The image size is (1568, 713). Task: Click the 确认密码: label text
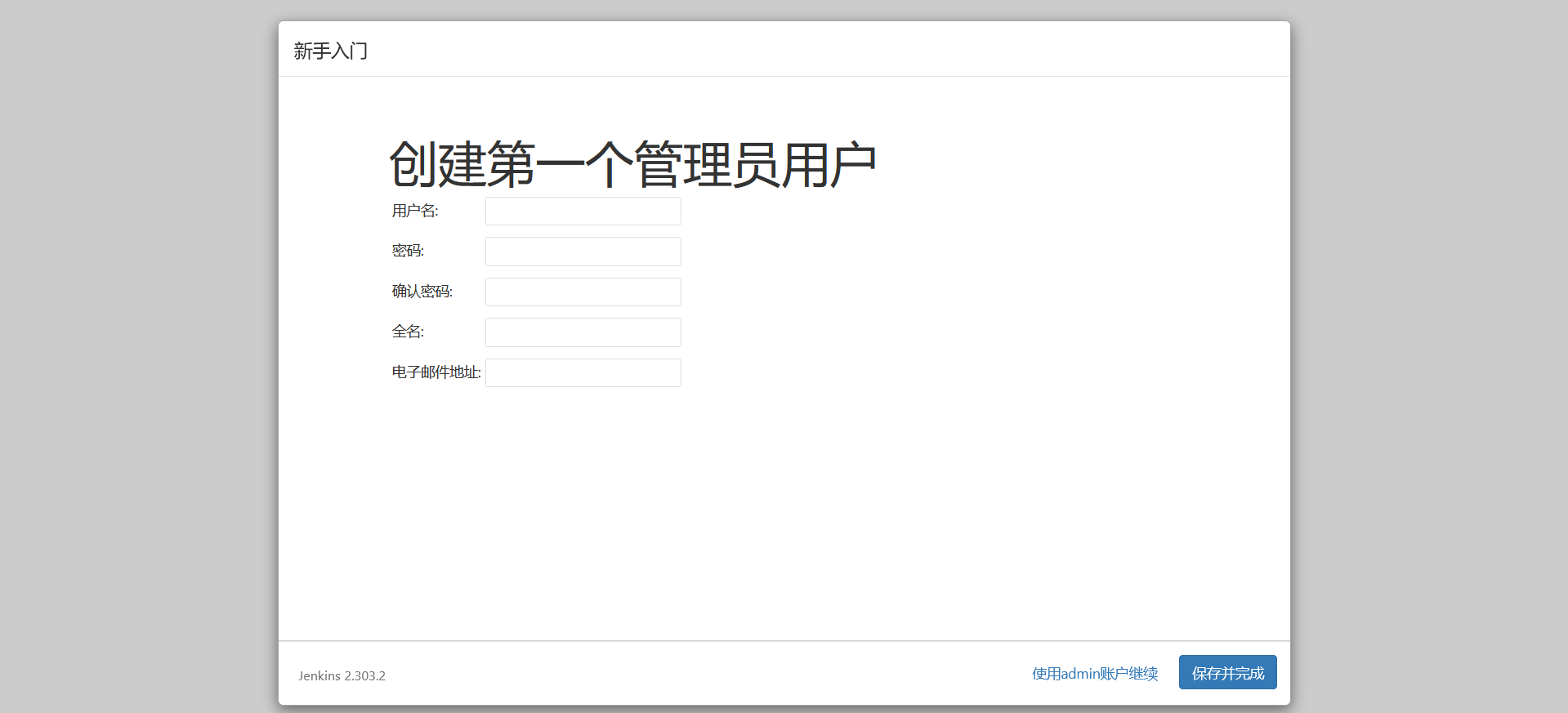pos(422,292)
